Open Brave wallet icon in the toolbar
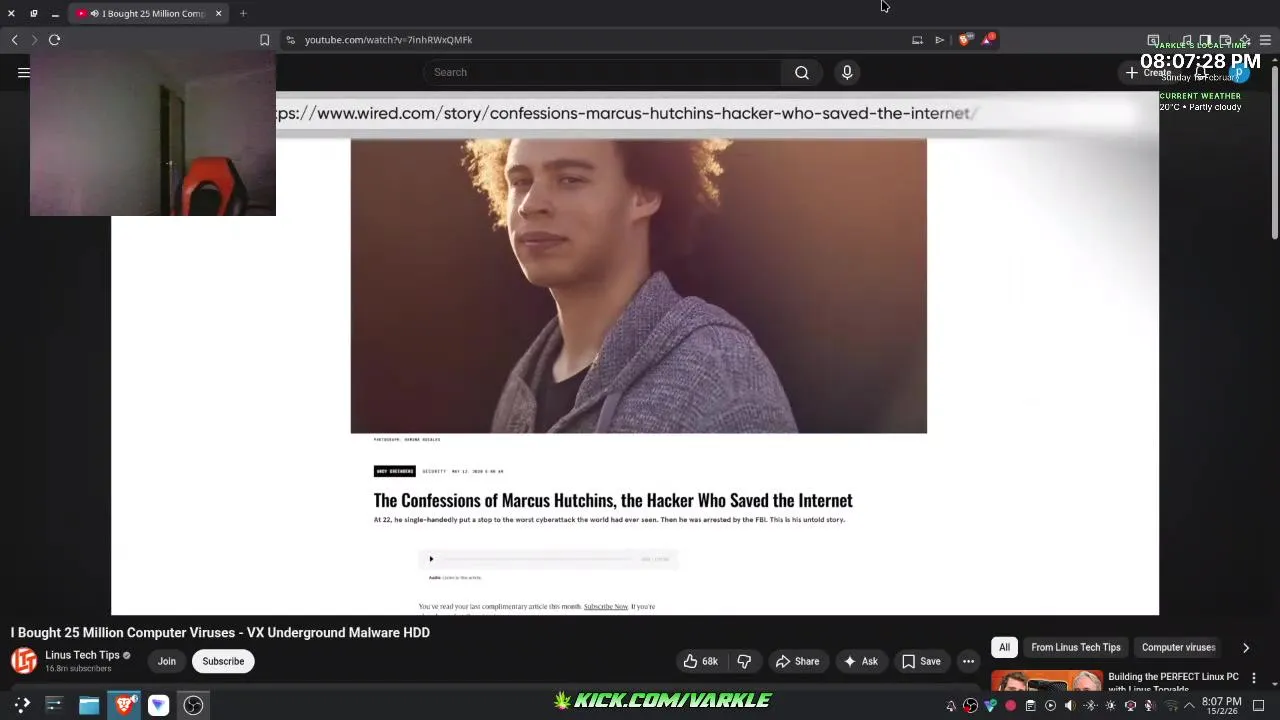 (1225, 40)
